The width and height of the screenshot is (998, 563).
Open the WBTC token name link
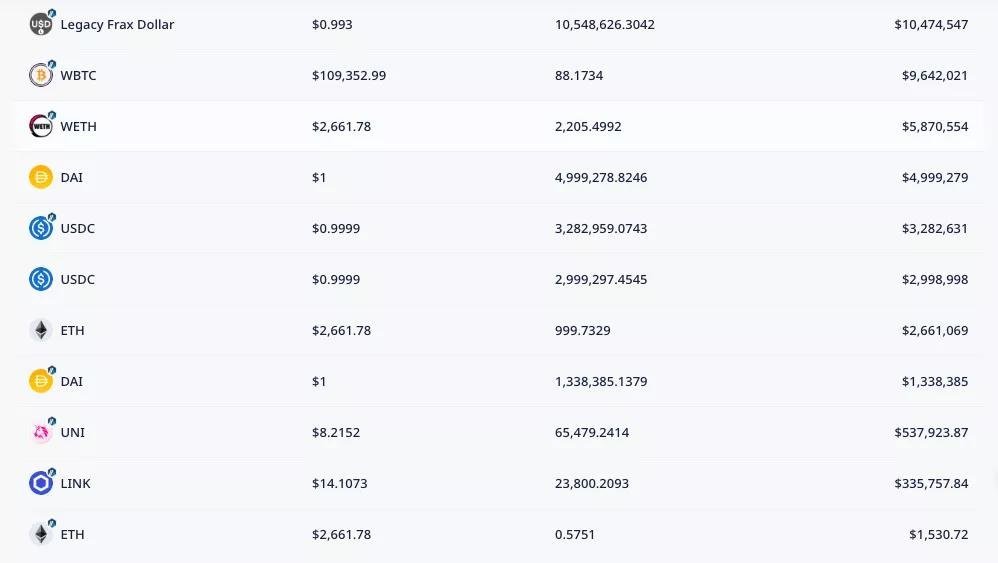click(x=78, y=75)
